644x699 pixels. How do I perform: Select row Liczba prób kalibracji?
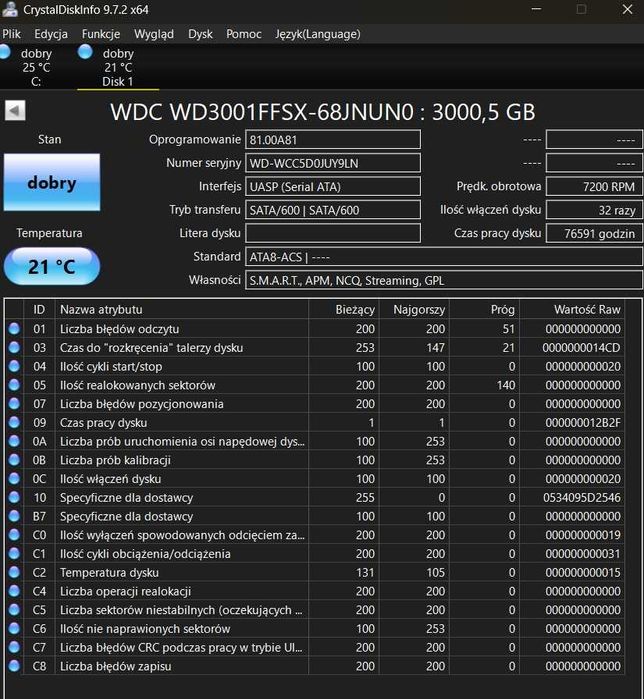[x=315, y=460]
